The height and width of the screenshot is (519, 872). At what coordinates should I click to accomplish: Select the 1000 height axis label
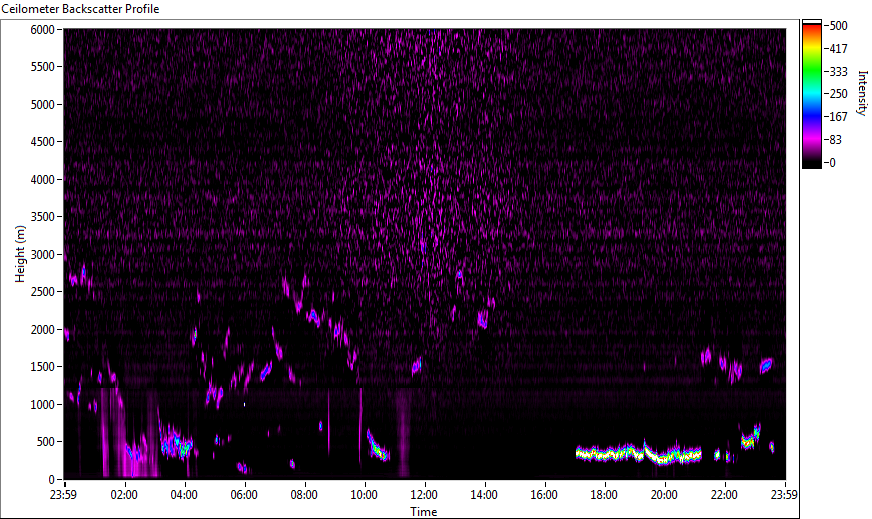point(42,405)
